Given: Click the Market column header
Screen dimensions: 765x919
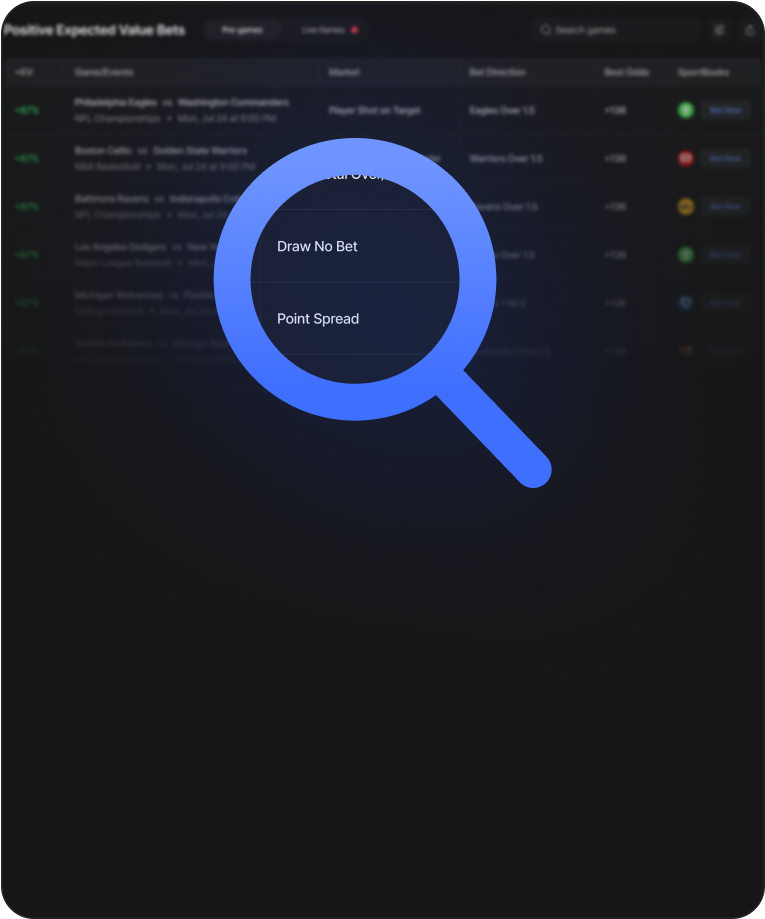Looking at the screenshot, I should [x=344, y=72].
